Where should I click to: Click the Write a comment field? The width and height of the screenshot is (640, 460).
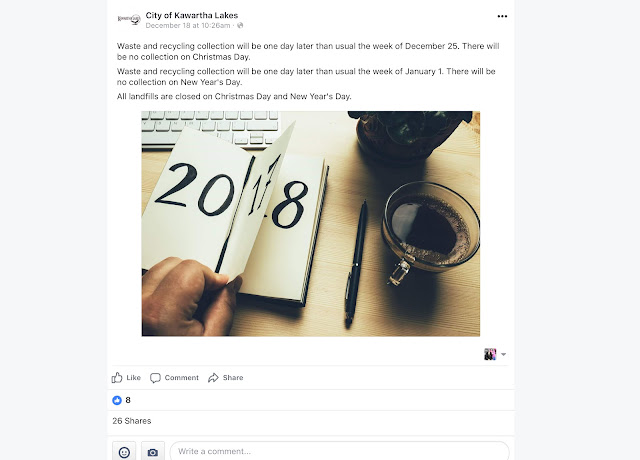click(340, 451)
